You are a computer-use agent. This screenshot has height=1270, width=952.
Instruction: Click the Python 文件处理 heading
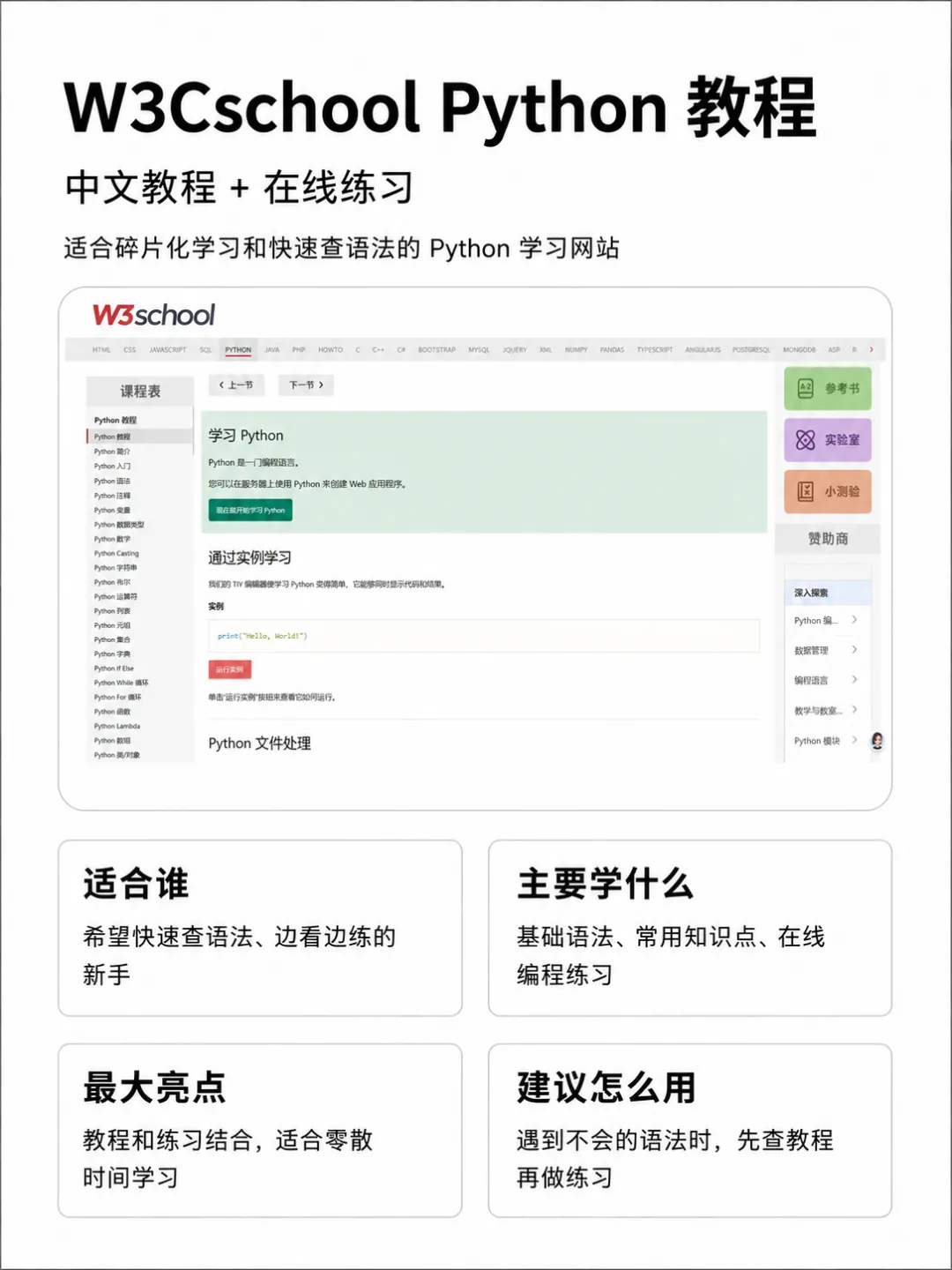259,743
